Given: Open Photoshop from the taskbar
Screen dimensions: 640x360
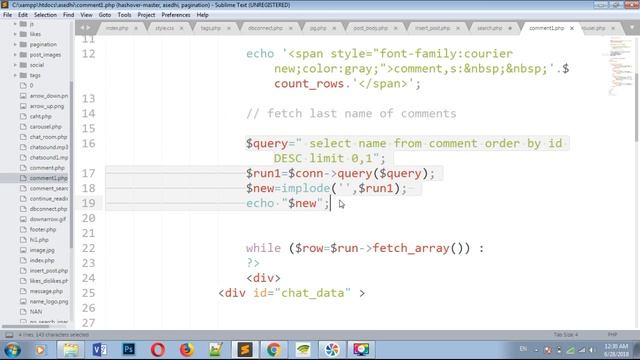Looking at the screenshot, I should tap(129, 350).
